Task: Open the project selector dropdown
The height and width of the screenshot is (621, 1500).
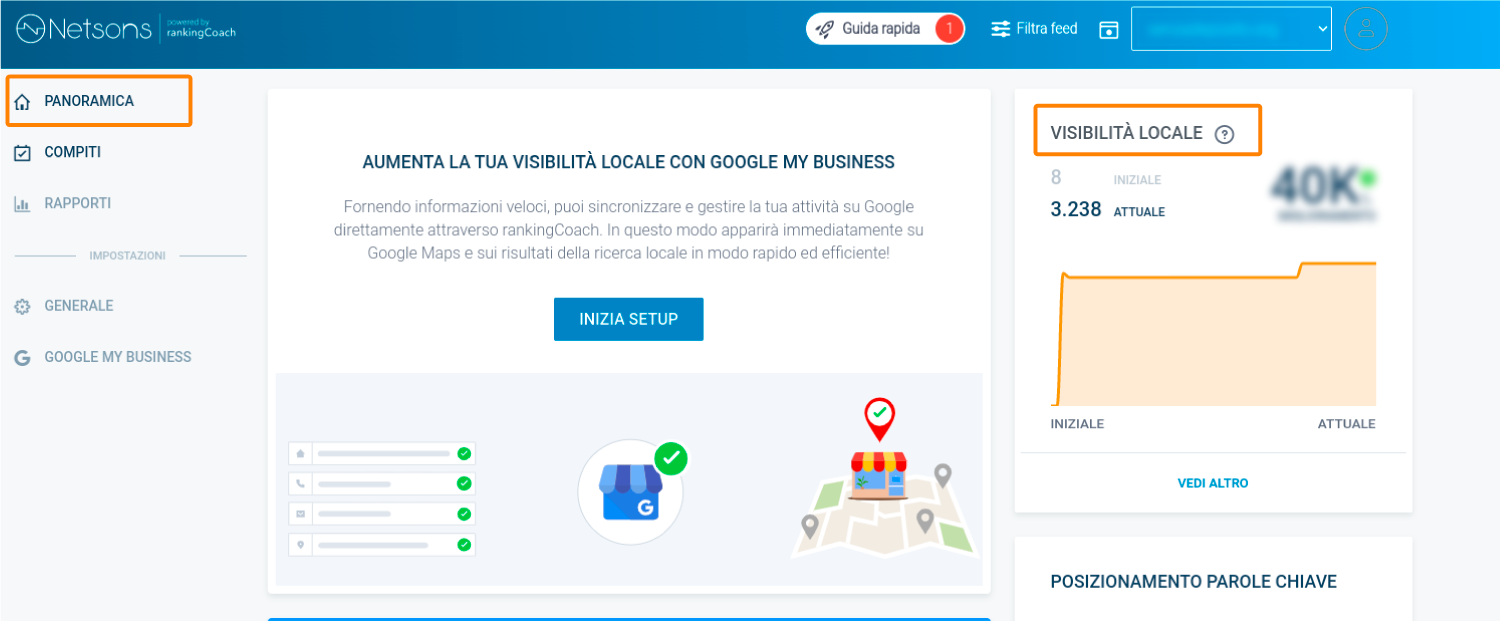Action: tap(1231, 29)
